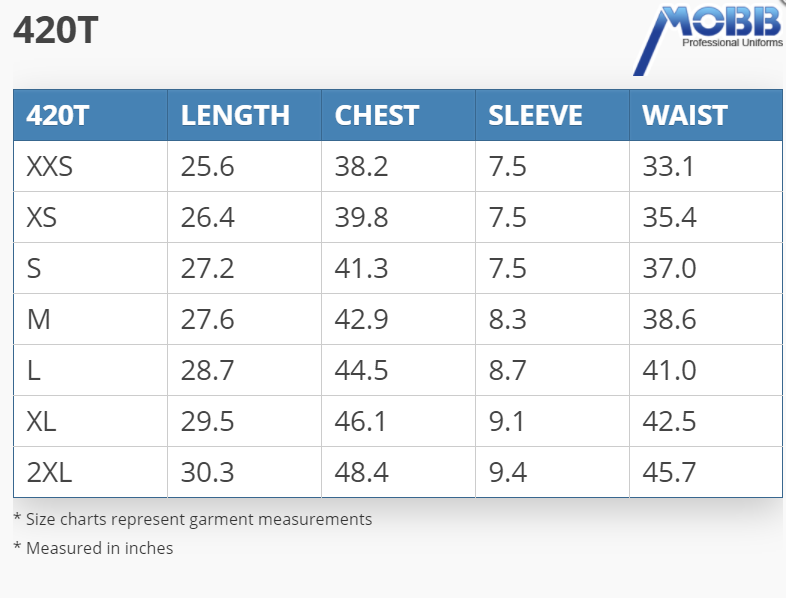Click the XXS chest value 38.2
Image resolution: width=786 pixels, height=598 pixels.
(361, 166)
